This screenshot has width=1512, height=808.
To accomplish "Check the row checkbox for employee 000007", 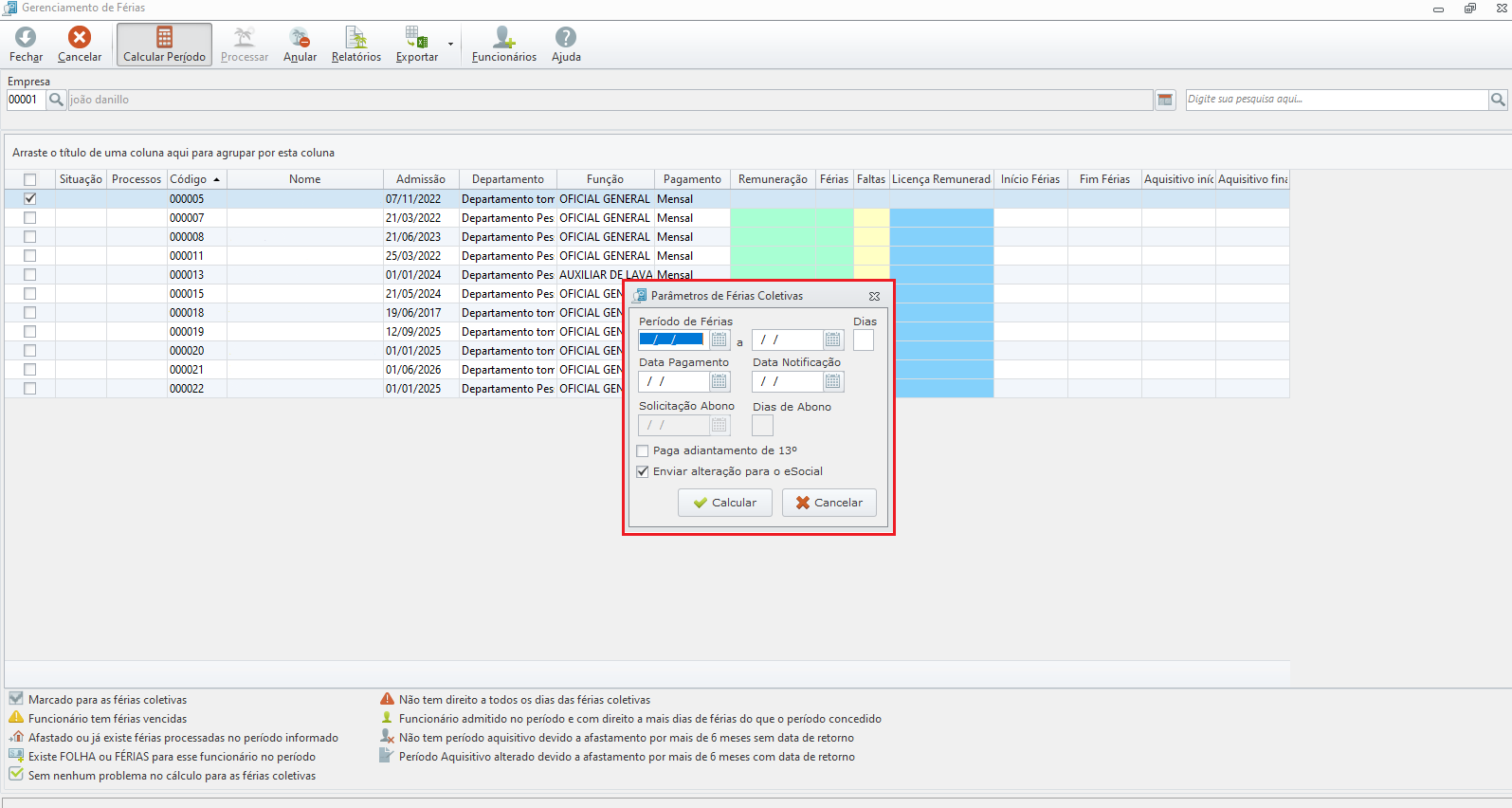I will [x=30, y=218].
